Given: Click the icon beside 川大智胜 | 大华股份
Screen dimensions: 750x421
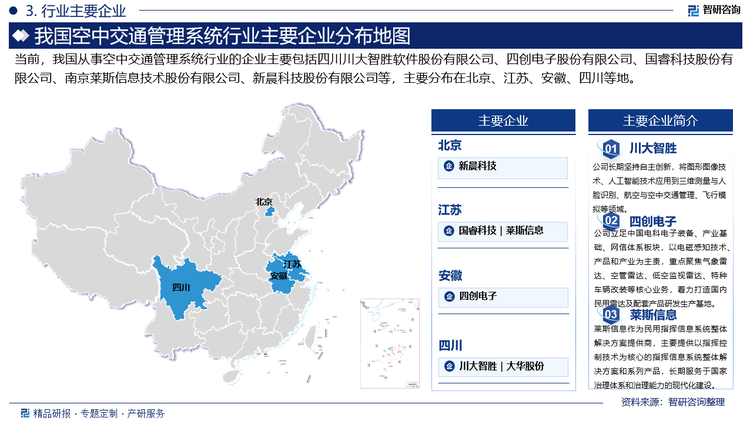Looking at the screenshot, I should click(449, 366).
